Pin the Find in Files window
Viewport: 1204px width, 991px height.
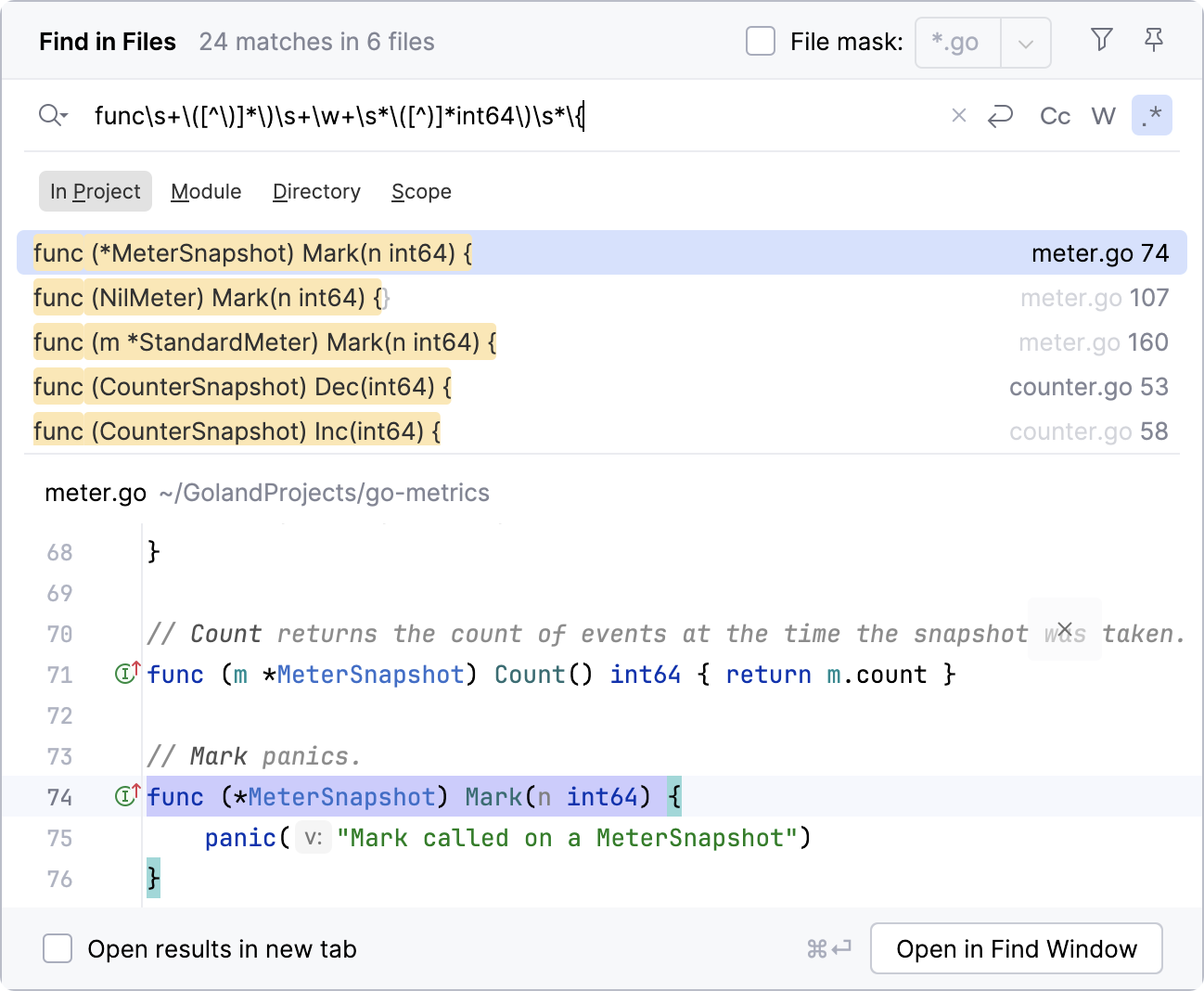[x=1153, y=40]
